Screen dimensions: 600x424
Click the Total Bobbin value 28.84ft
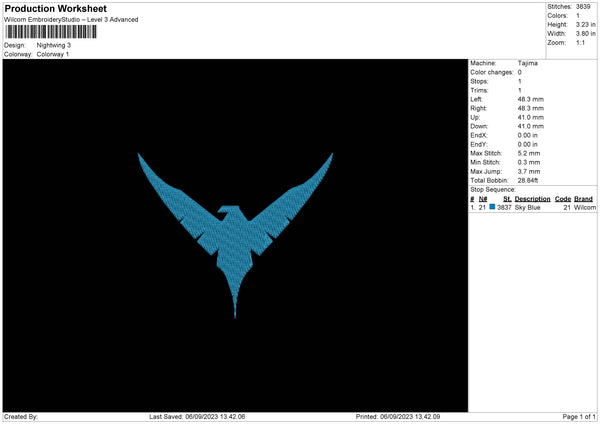pos(528,180)
